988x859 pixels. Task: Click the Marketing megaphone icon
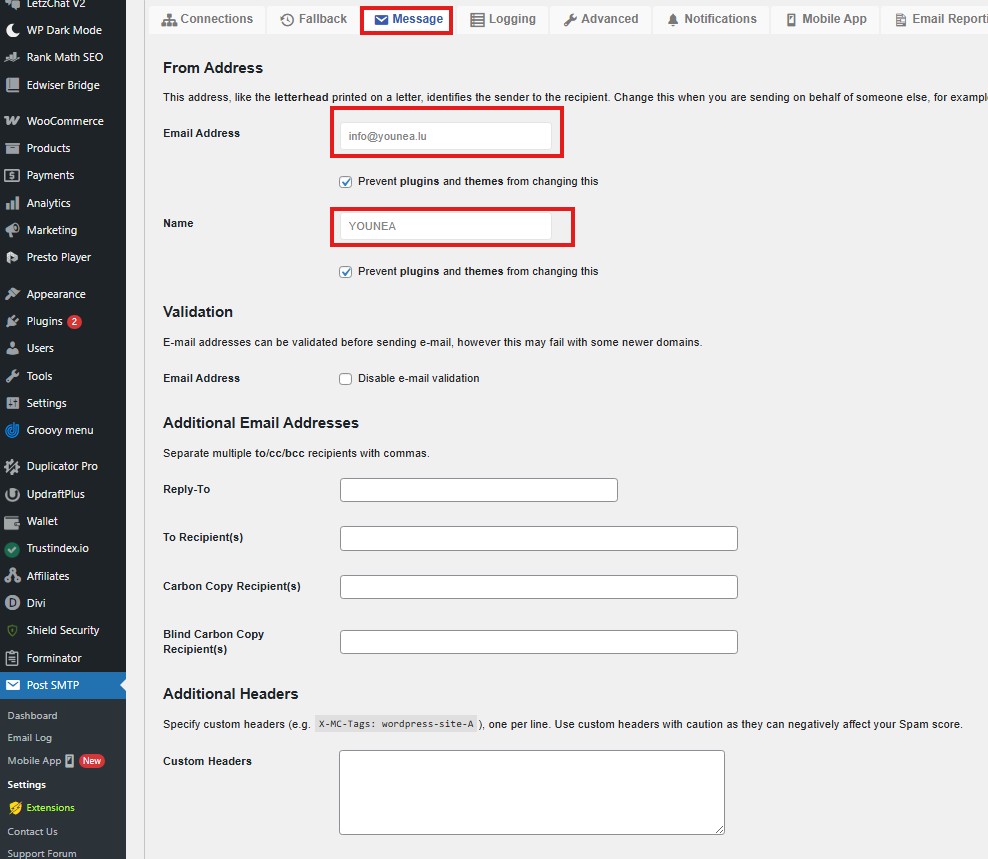[x=12, y=230]
